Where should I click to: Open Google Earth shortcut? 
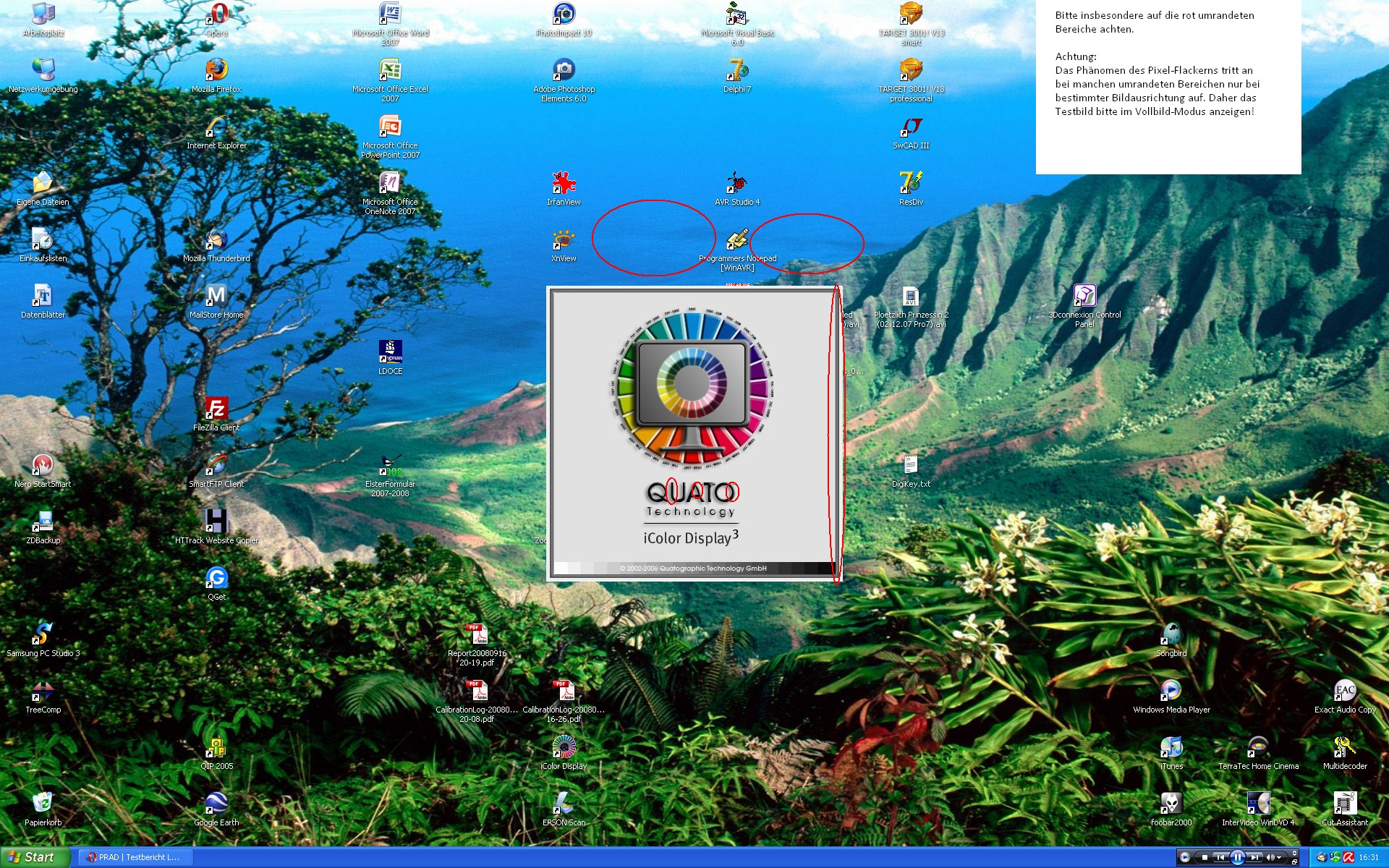[x=216, y=804]
